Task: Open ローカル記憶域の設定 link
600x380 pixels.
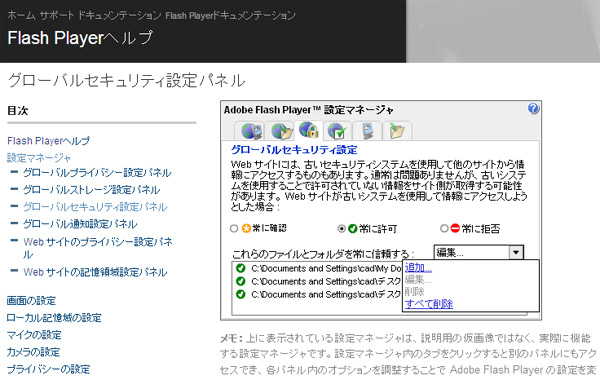Action: [54, 318]
